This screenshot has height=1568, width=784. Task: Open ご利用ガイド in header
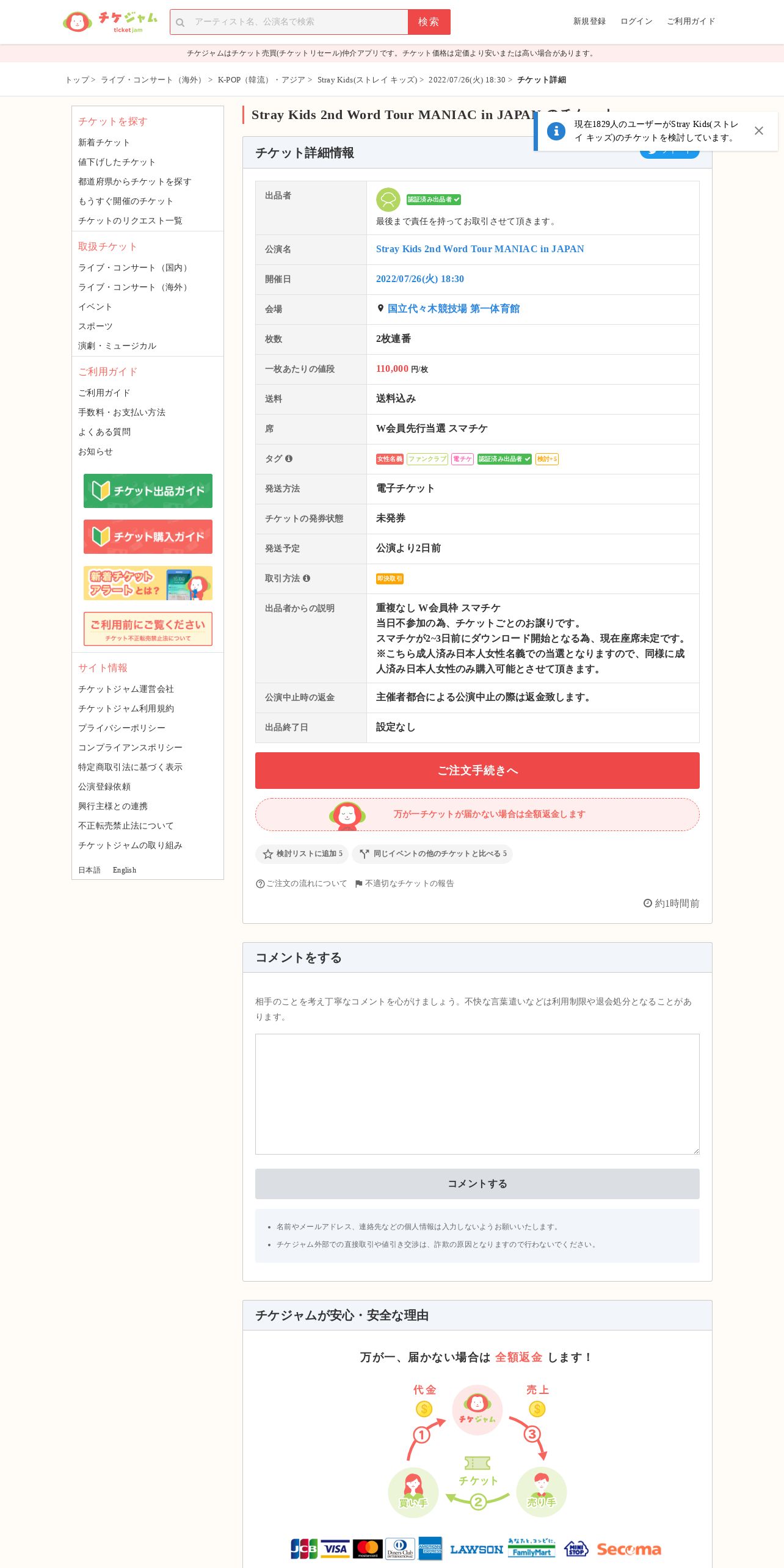[691, 21]
